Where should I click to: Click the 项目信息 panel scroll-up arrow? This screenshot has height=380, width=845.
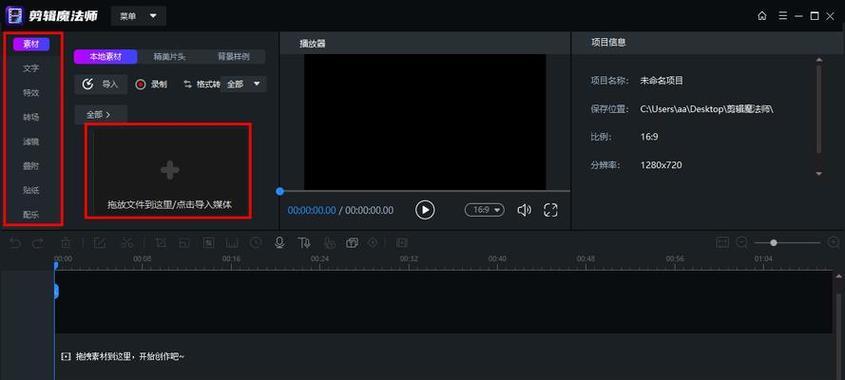pos(819,60)
